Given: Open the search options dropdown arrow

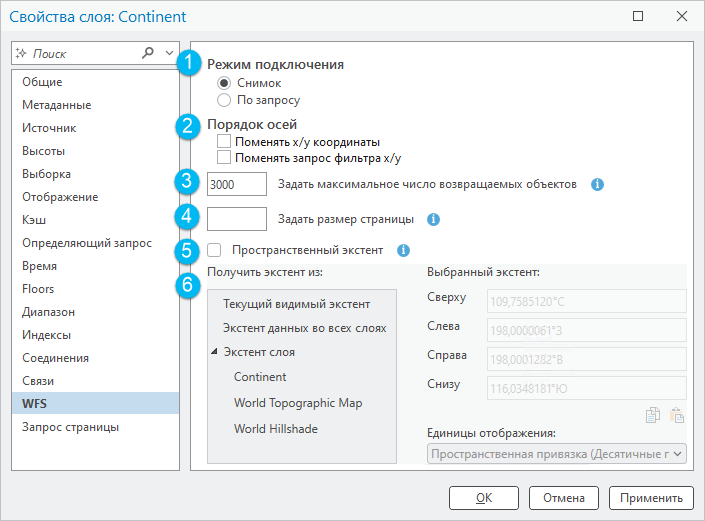Looking at the screenshot, I should 169,53.
